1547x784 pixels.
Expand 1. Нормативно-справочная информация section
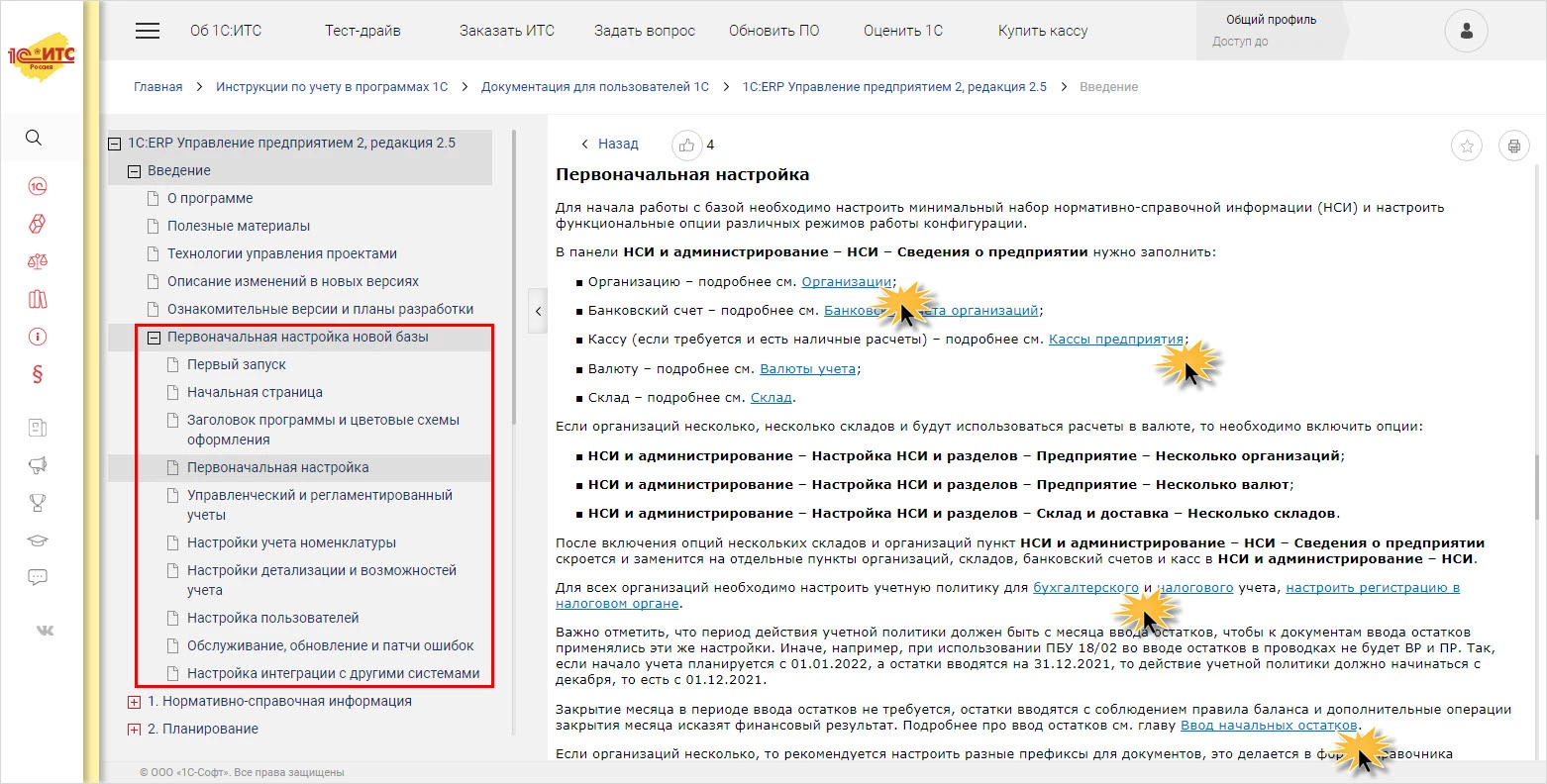[135, 702]
